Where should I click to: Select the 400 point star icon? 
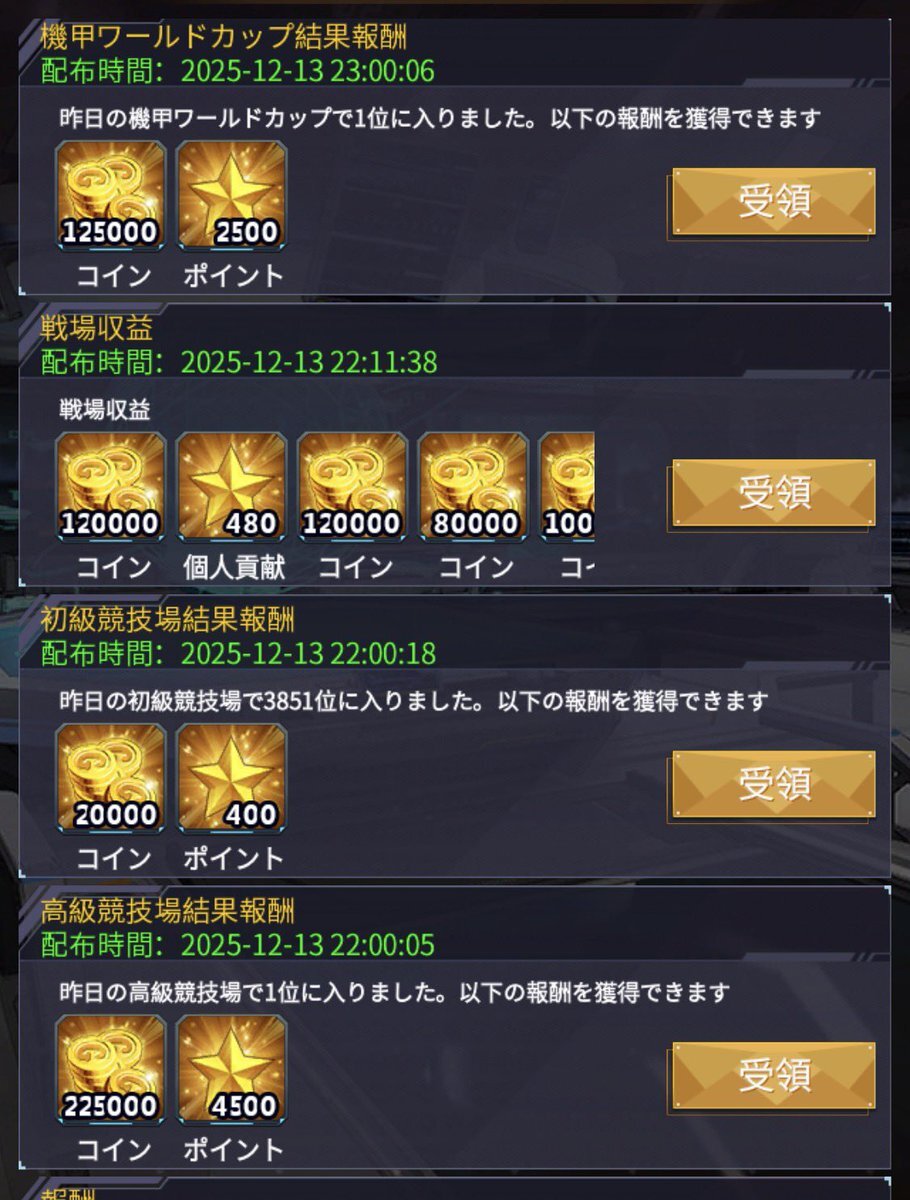tap(231, 778)
